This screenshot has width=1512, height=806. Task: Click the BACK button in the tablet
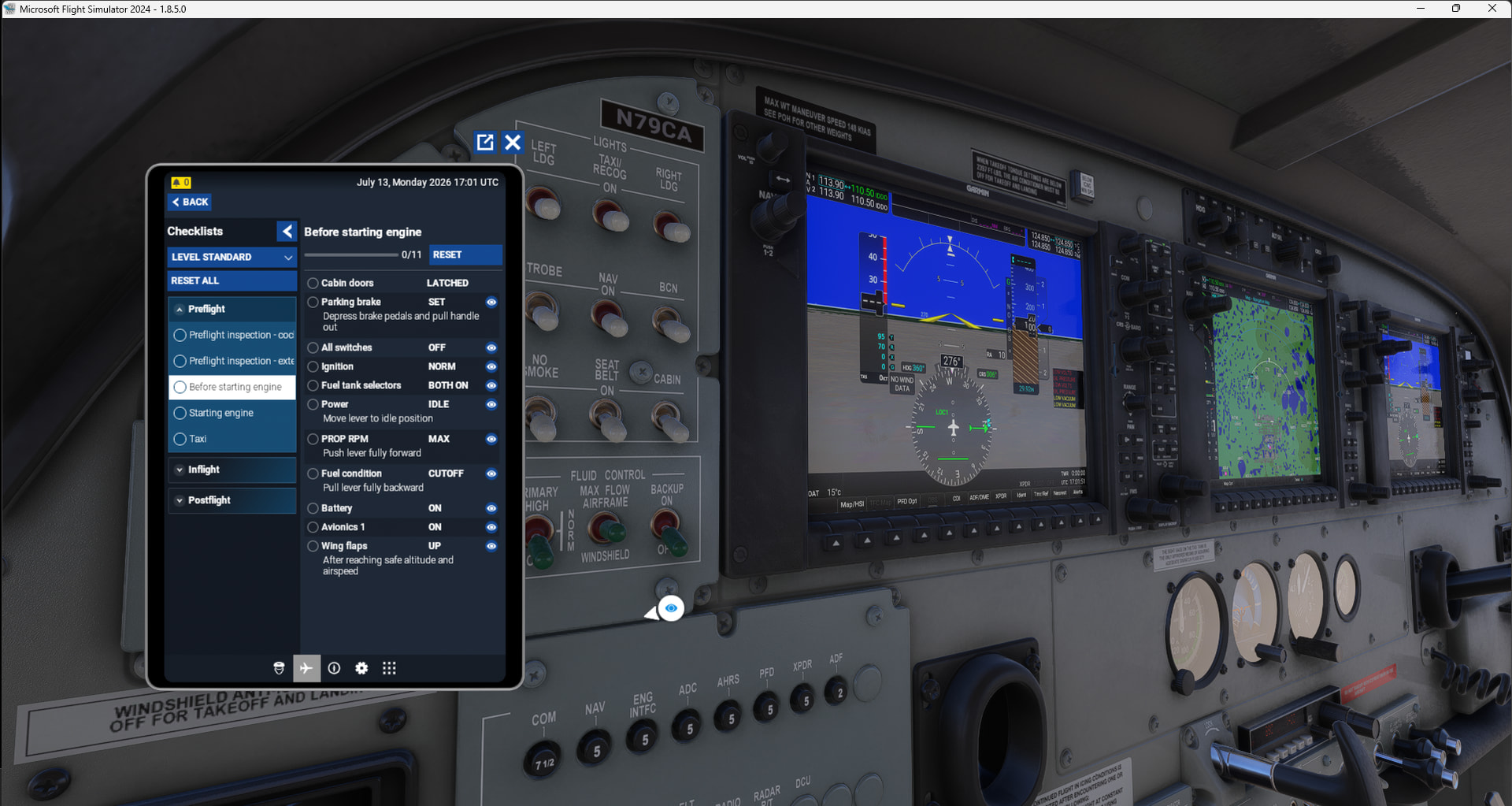(190, 202)
